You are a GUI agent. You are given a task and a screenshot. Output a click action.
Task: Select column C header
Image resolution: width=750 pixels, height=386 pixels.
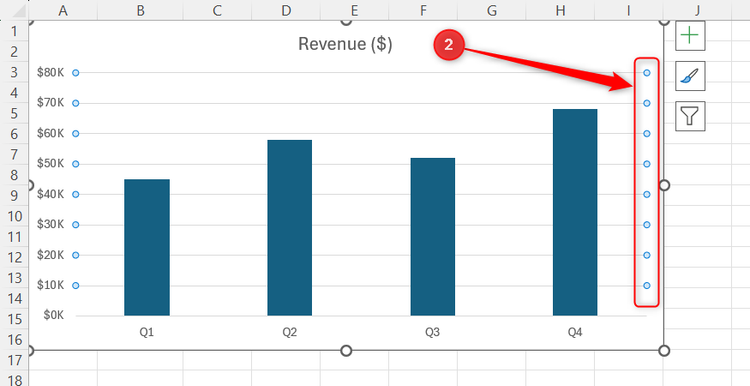click(x=217, y=10)
